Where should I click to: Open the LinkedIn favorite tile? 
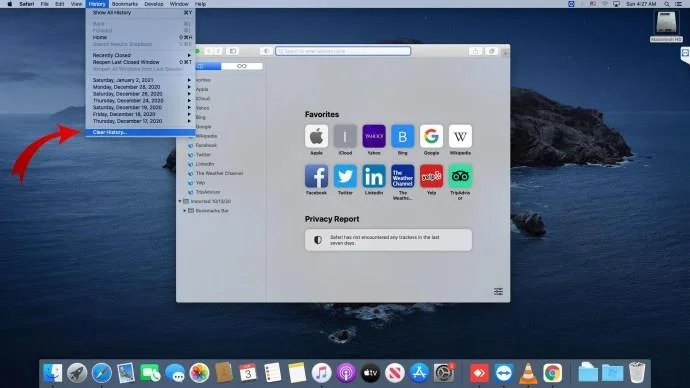pyautogui.click(x=374, y=176)
